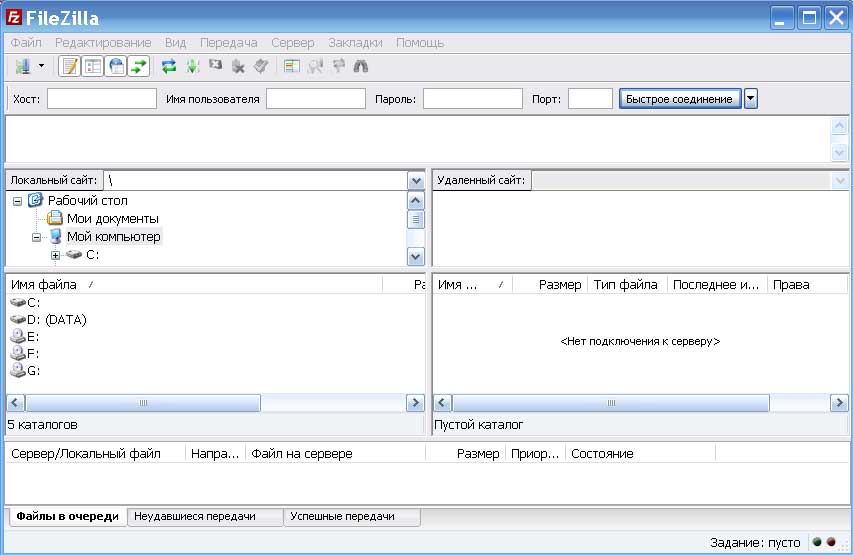Sort local files by Имя файла column
Screen dimensions: 853x555
tap(194, 285)
